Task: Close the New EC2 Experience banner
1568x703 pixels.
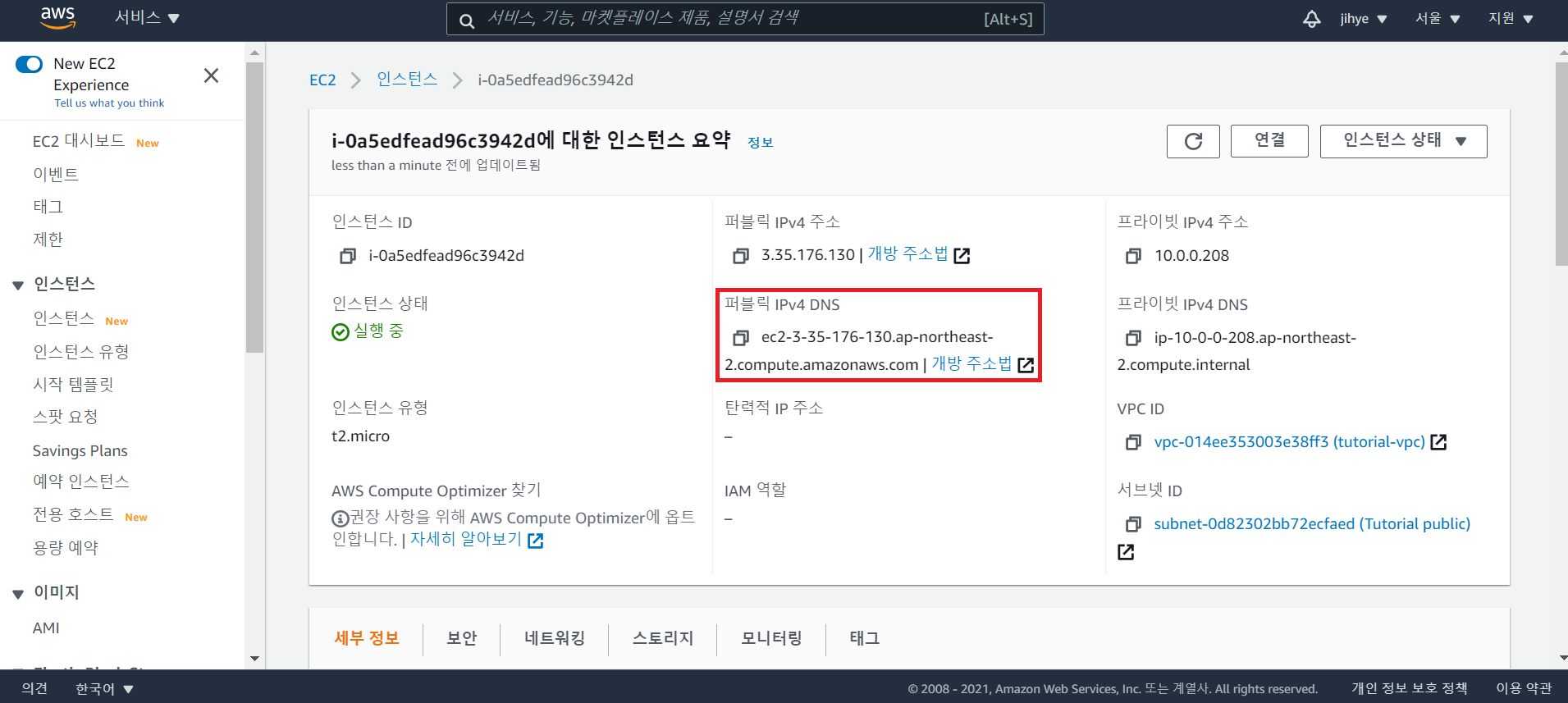Action: [x=211, y=75]
